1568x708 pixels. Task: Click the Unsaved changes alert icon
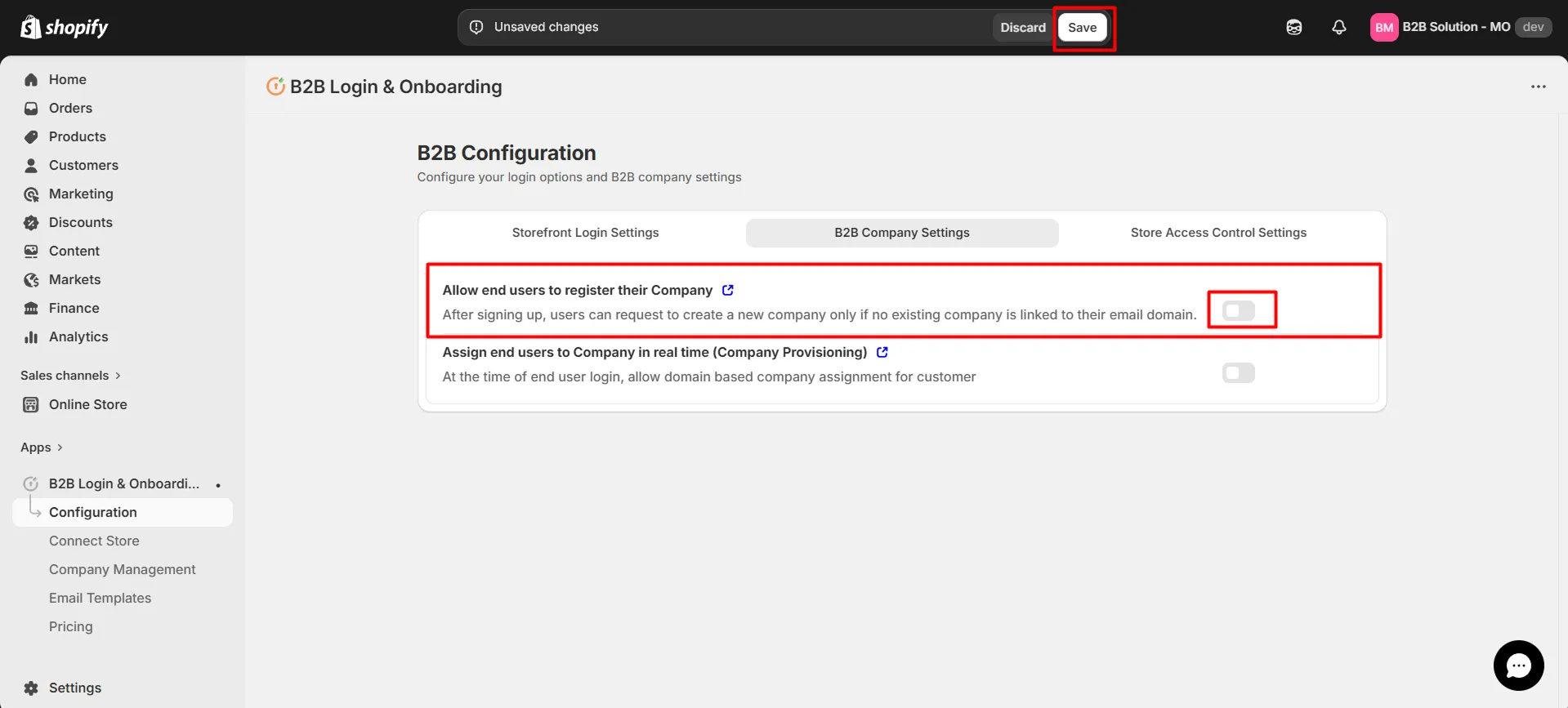point(476,27)
